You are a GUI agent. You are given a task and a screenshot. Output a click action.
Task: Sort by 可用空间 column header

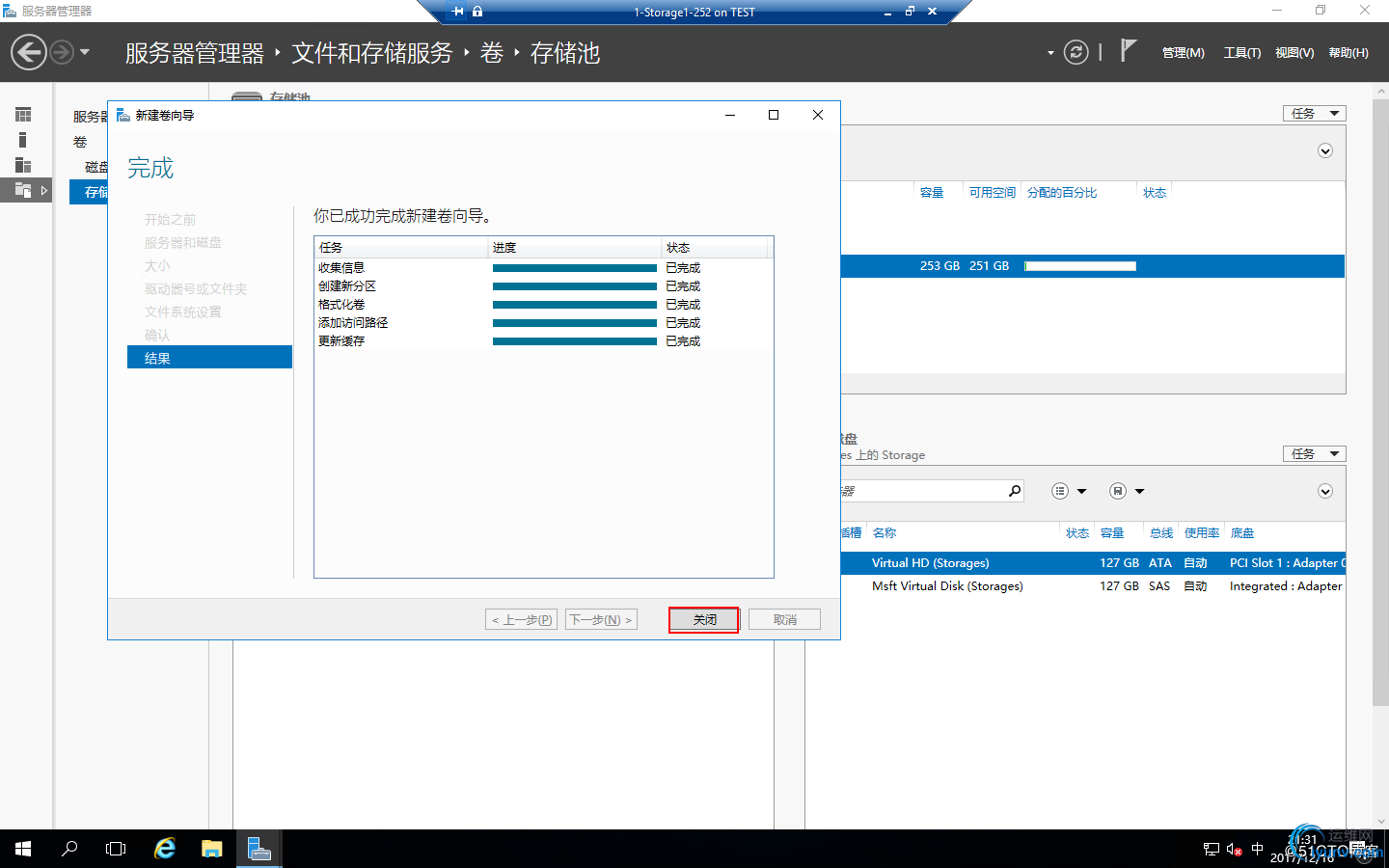point(993,193)
